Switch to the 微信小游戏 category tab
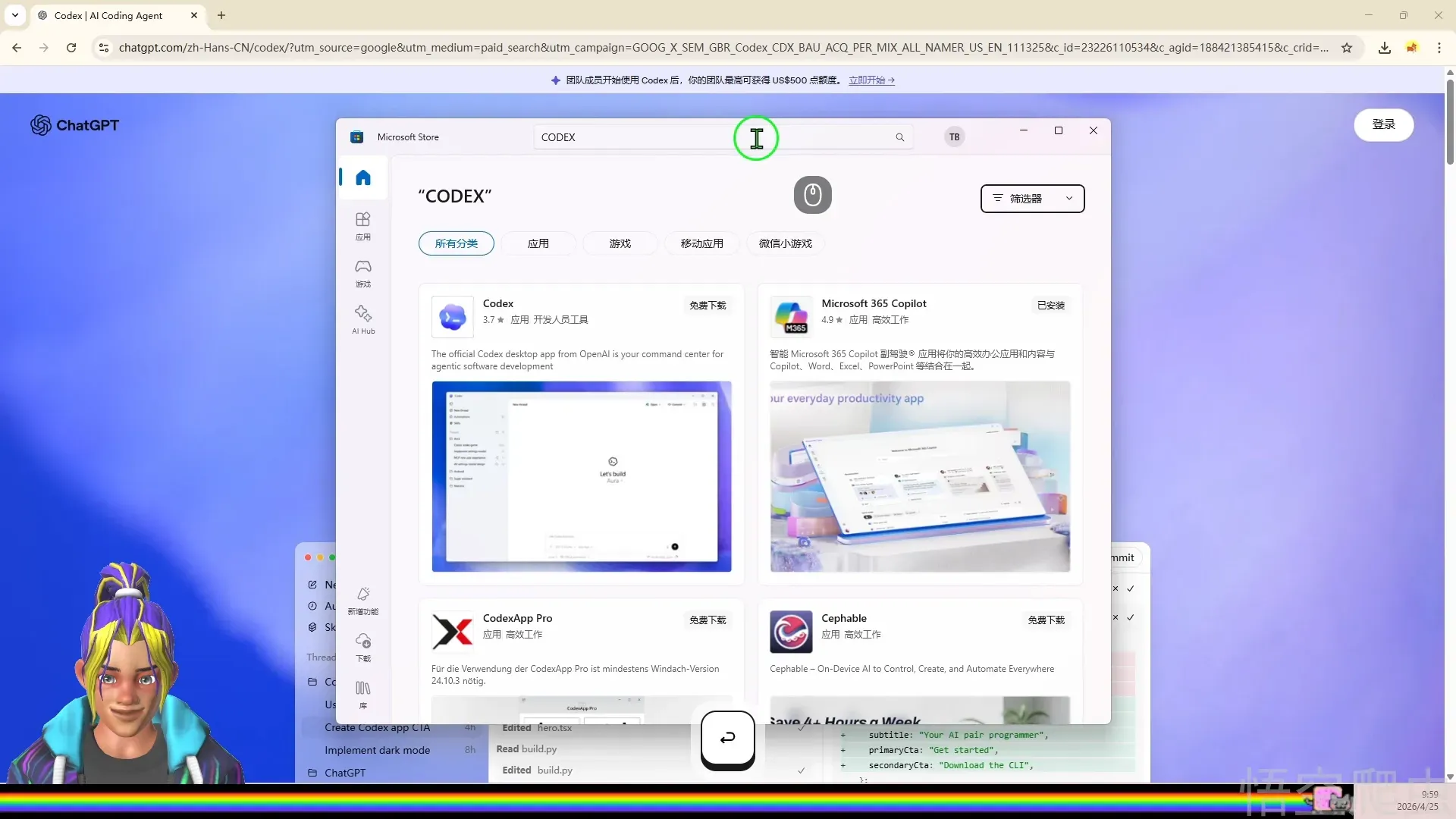This screenshot has width=1456, height=819. (785, 243)
